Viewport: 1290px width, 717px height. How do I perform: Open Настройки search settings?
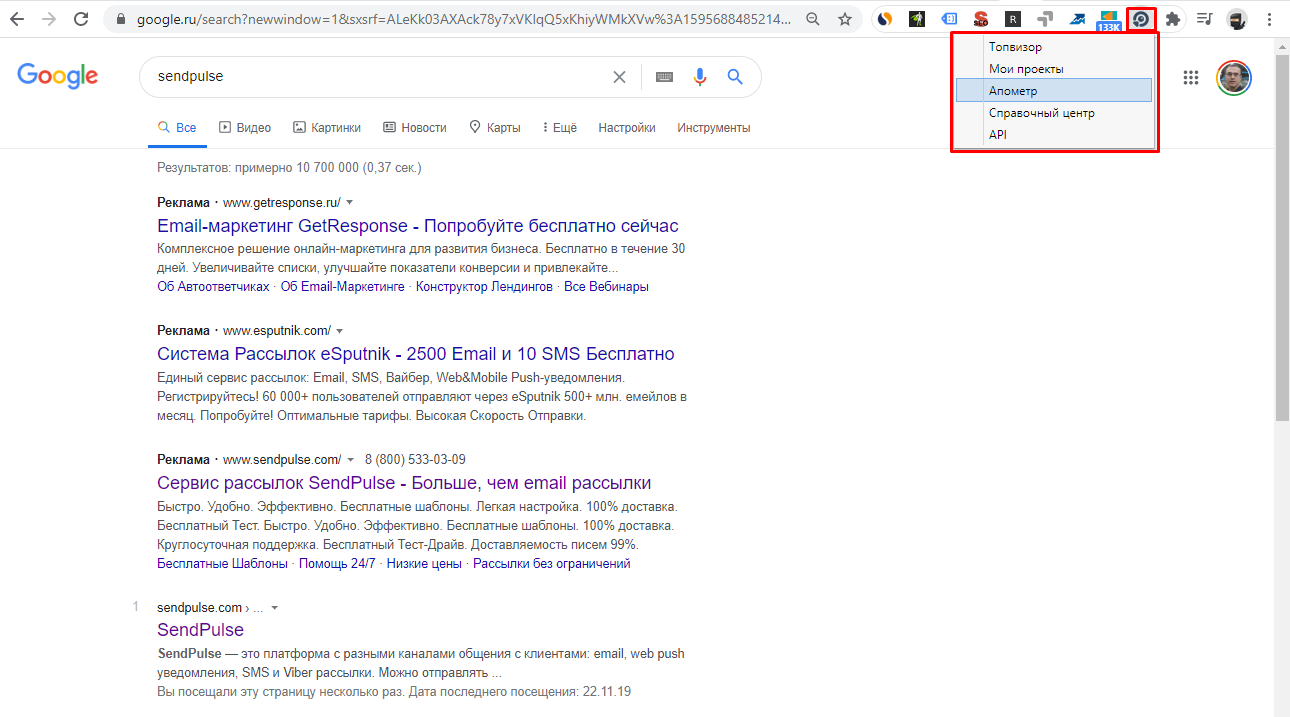(x=627, y=128)
